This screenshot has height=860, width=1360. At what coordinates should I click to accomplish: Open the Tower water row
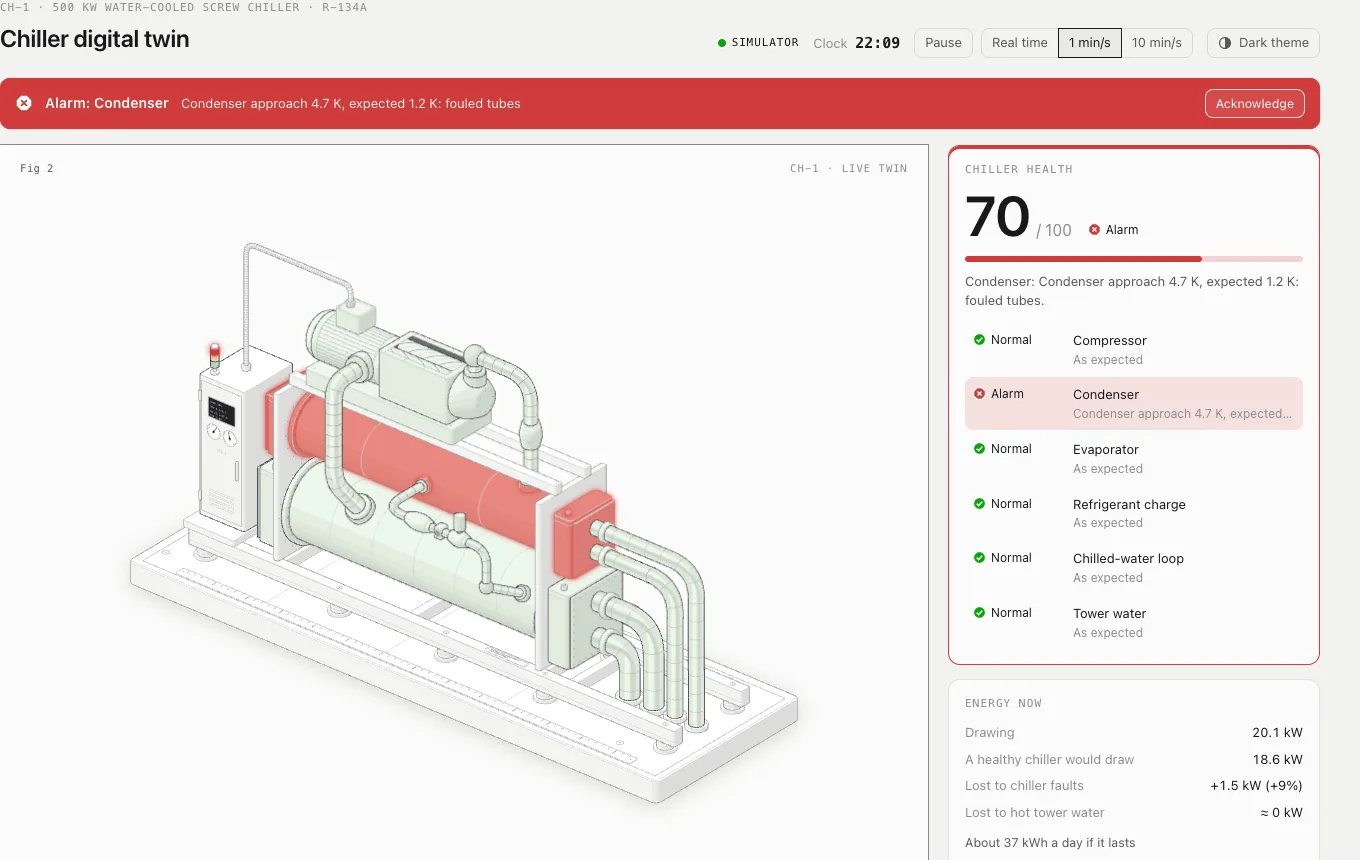tap(1134, 623)
